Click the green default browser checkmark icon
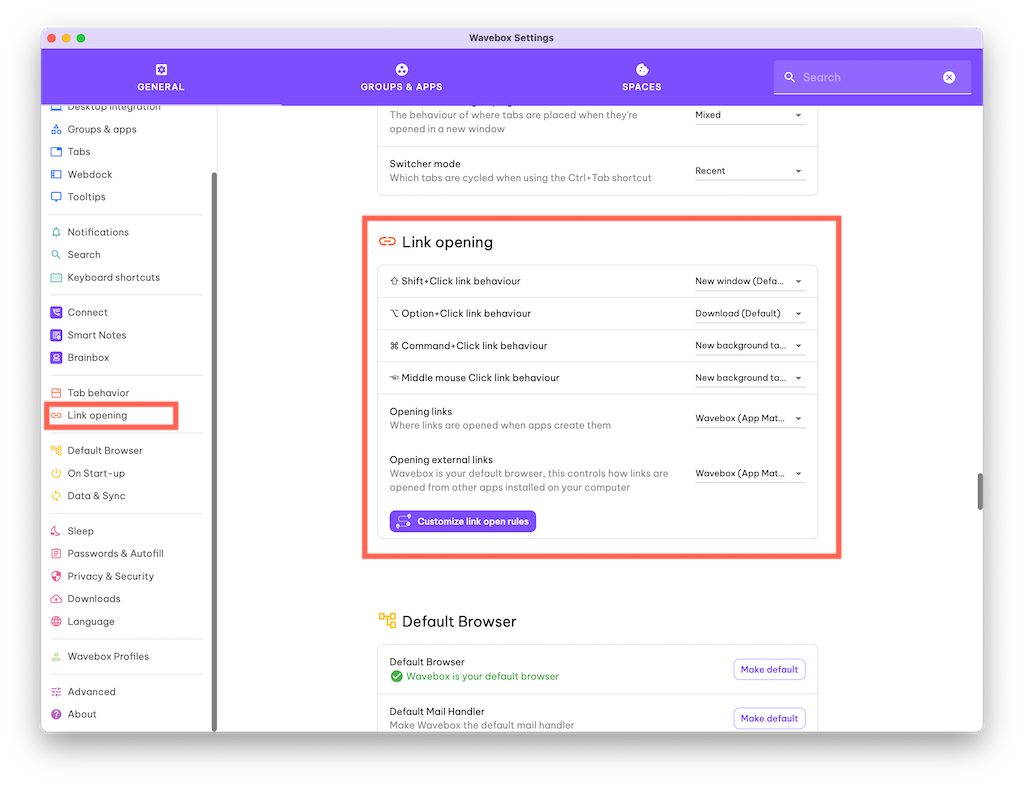Viewport: 1024px width, 786px height. click(396, 677)
